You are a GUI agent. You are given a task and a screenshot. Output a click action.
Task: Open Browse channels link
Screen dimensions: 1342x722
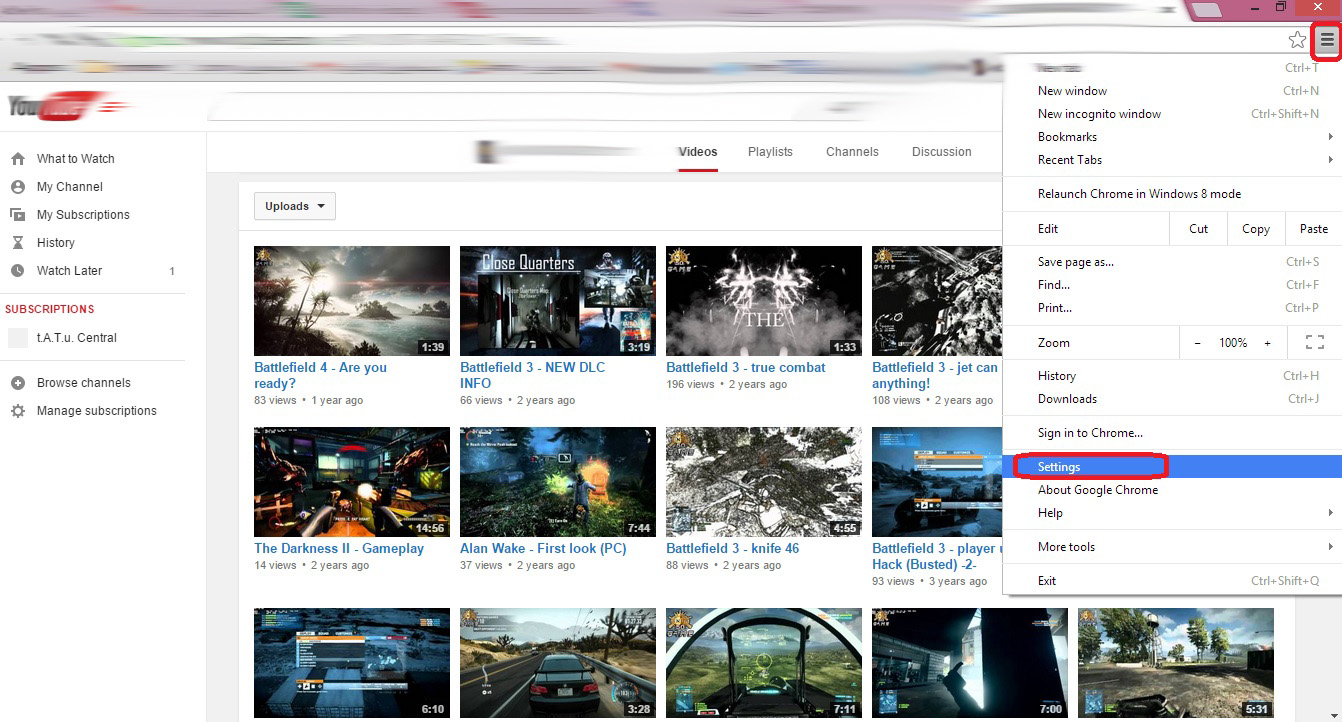(84, 383)
